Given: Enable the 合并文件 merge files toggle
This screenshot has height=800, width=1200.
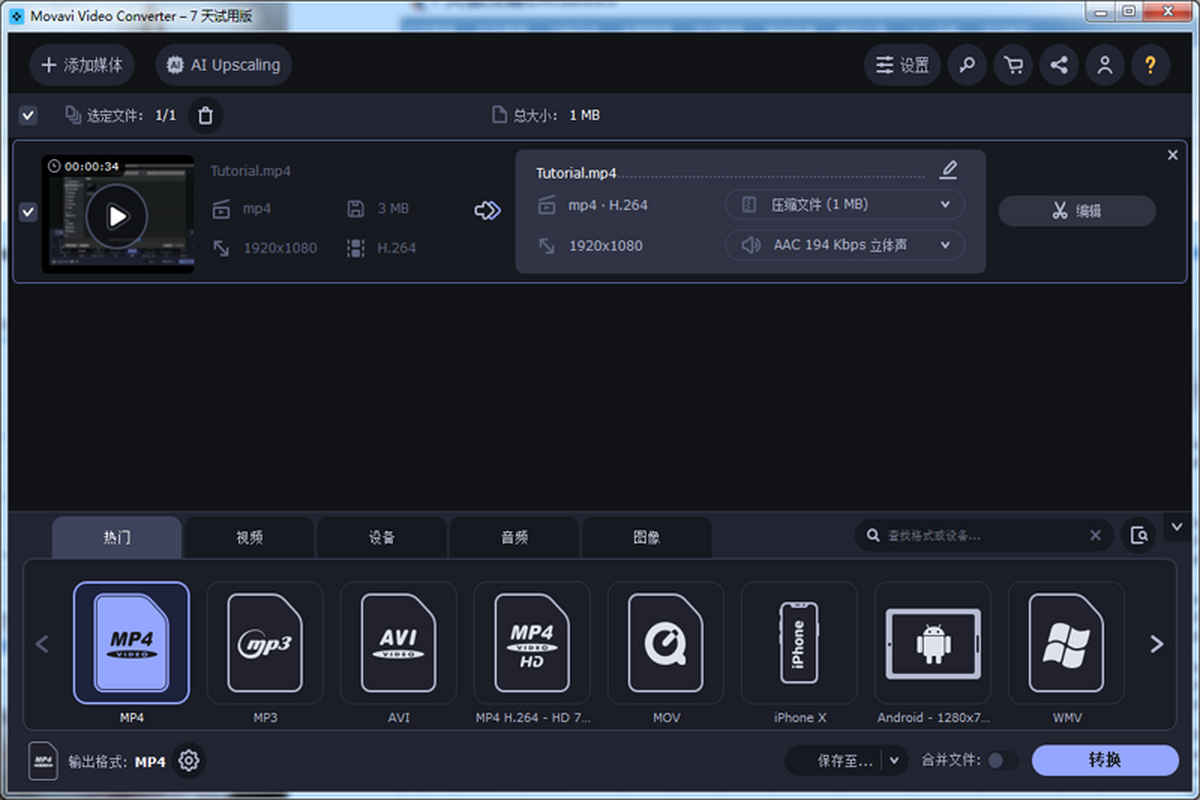Looking at the screenshot, I should pyautogui.click(x=1001, y=761).
